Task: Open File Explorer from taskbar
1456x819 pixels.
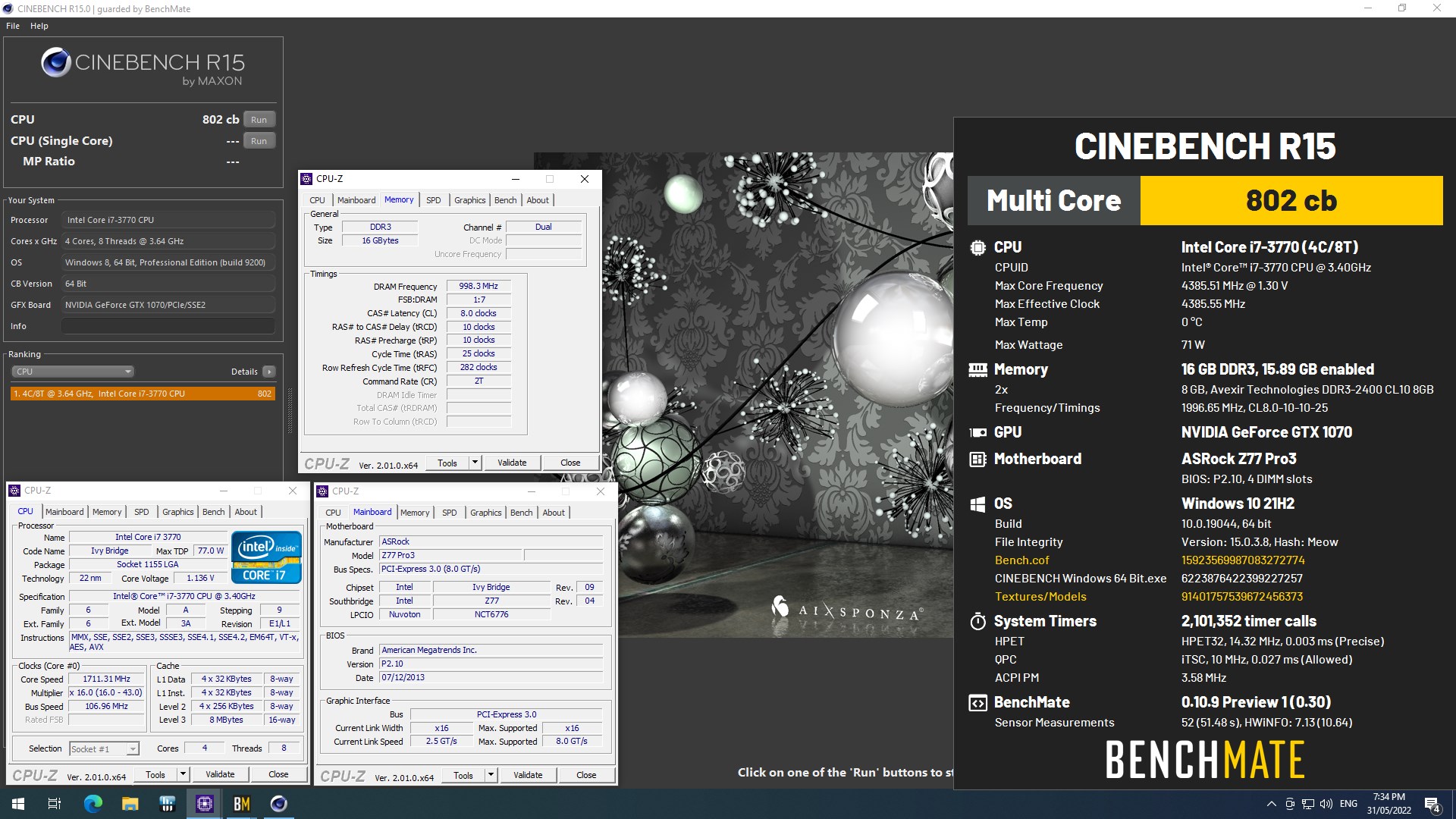Action: click(130, 804)
